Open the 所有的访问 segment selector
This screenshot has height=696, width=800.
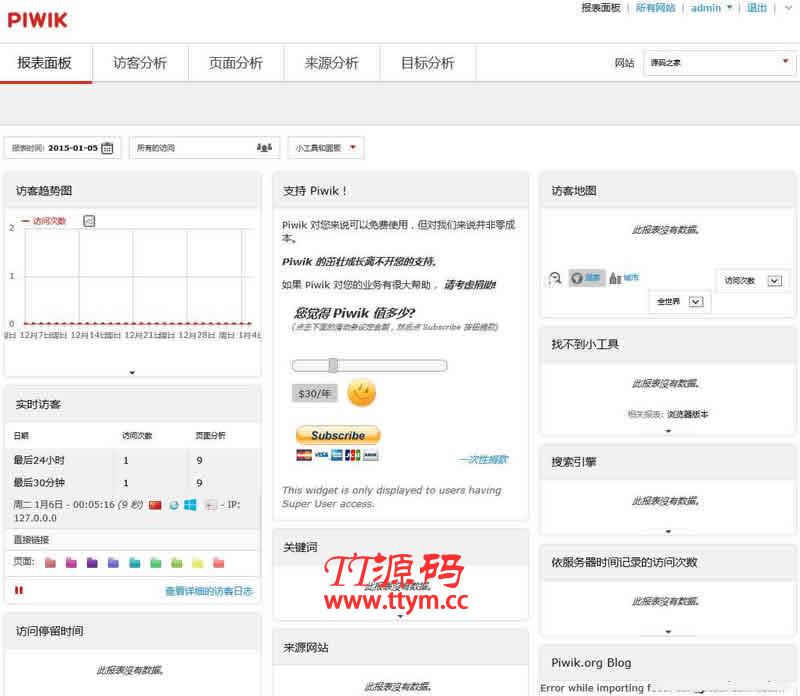204,147
